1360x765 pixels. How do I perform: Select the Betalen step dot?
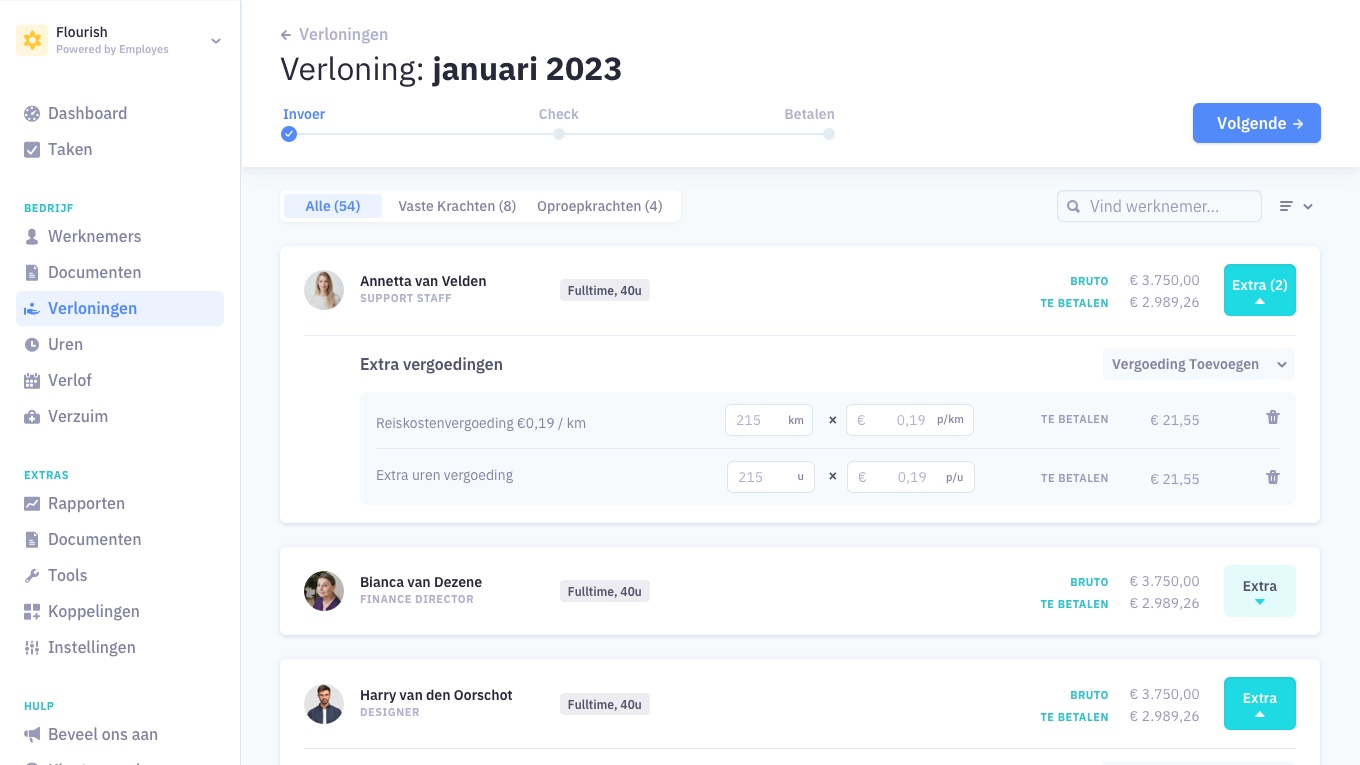[x=829, y=134]
